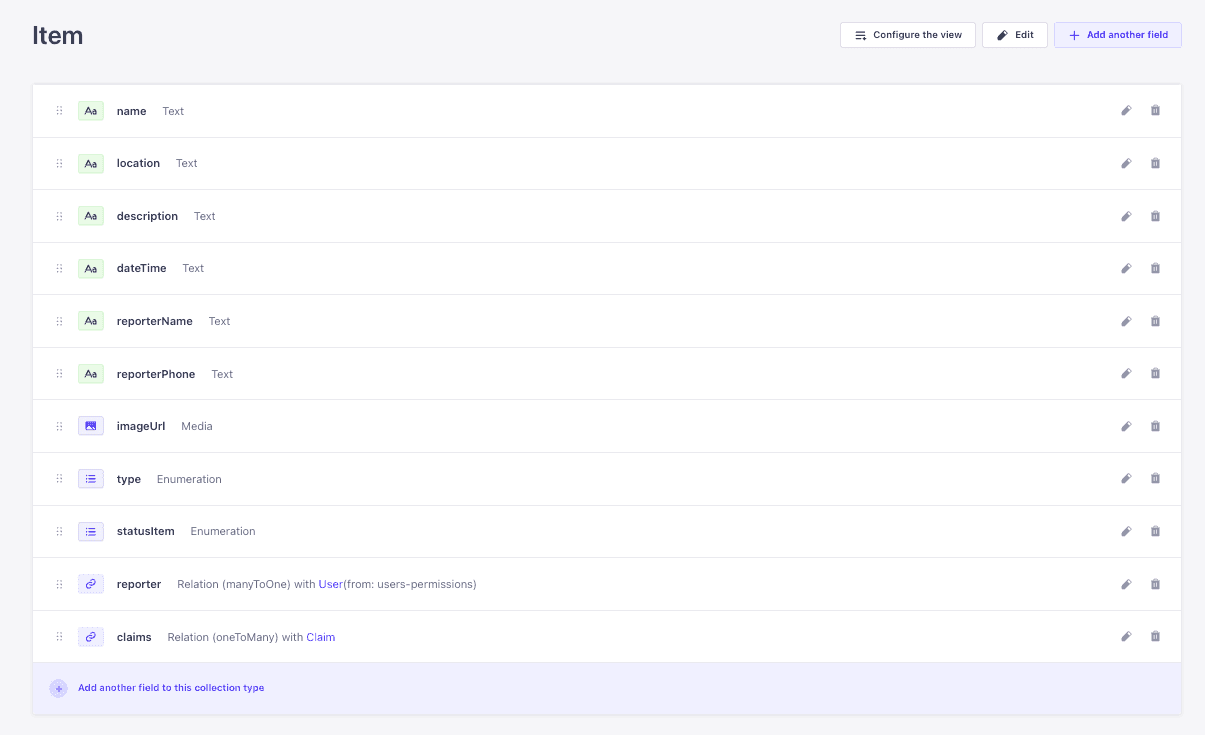Delete the type enumeration field

click(x=1155, y=479)
